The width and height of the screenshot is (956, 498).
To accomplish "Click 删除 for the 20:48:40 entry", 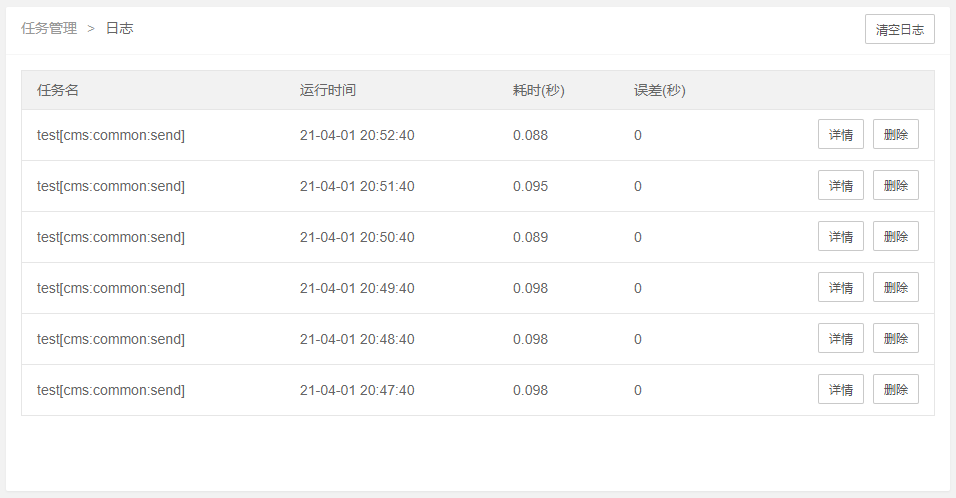I will [x=896, y=338].
